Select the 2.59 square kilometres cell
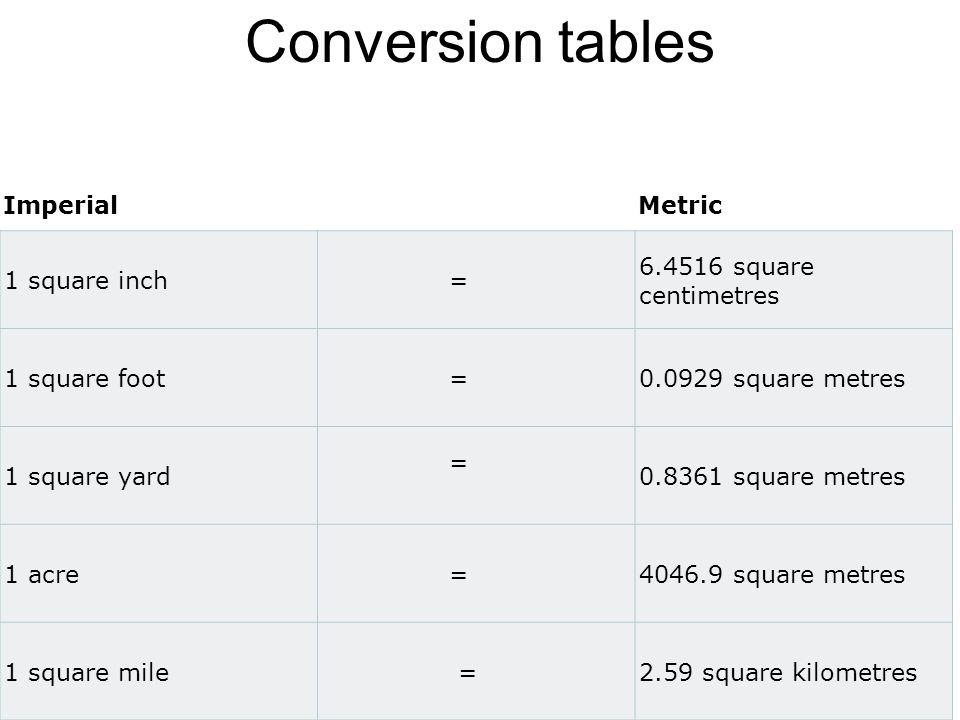Image resolution: width=960 pixels, height=720 pixels. [x=793, y=672]
